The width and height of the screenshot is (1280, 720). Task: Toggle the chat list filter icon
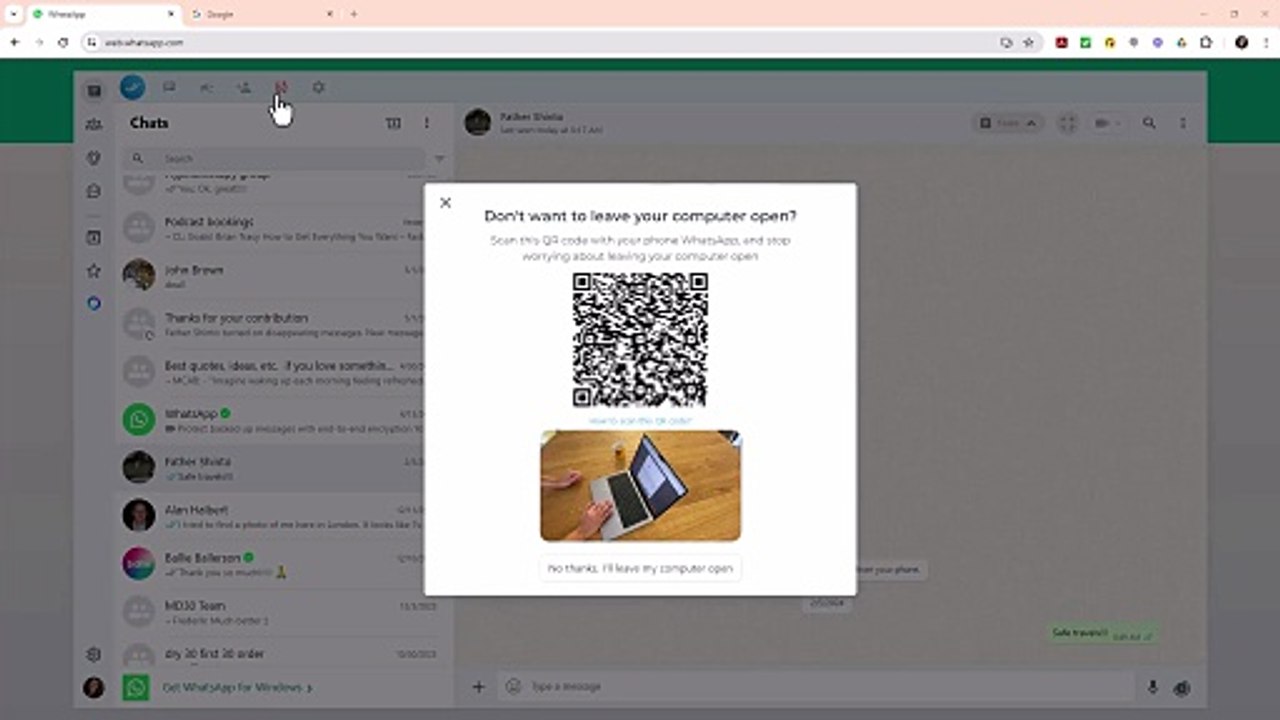pos(439,158)
